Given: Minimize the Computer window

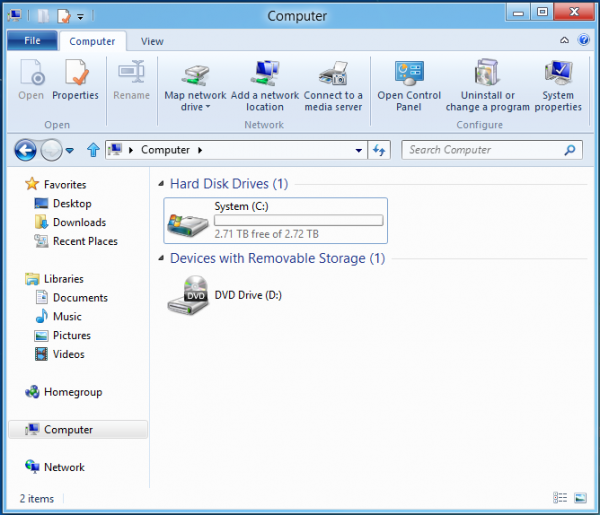Looking at the screenshot, I should pos(518,12).
